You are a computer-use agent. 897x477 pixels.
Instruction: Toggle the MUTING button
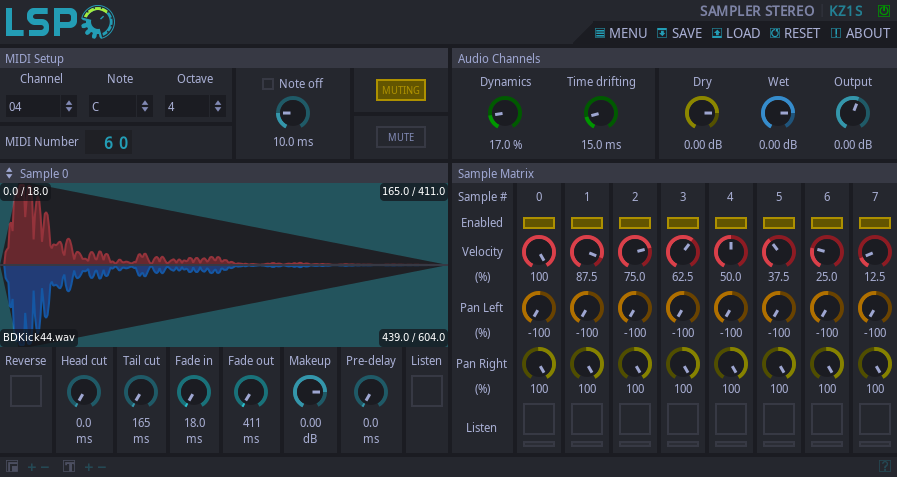tap(401, 90)
